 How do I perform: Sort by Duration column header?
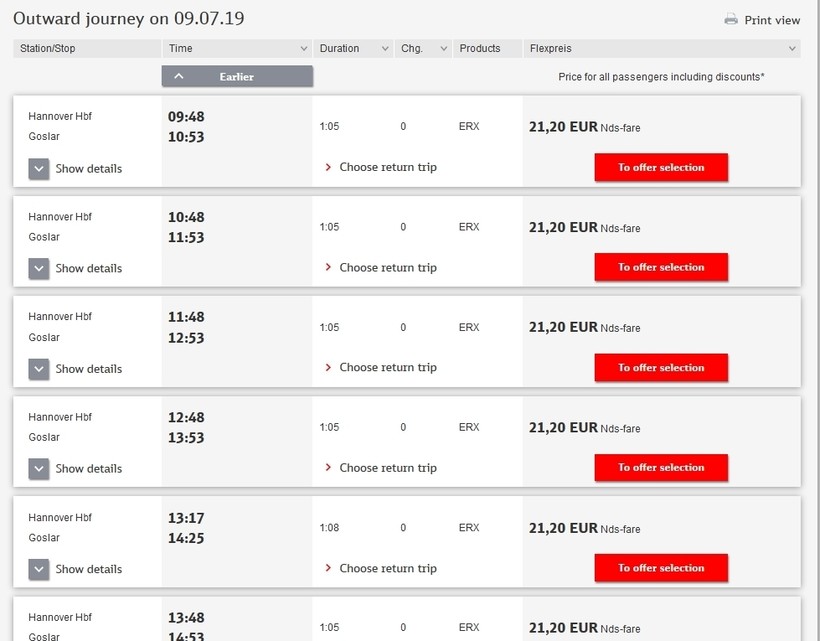pyautogui.click(x=353, y=48)
